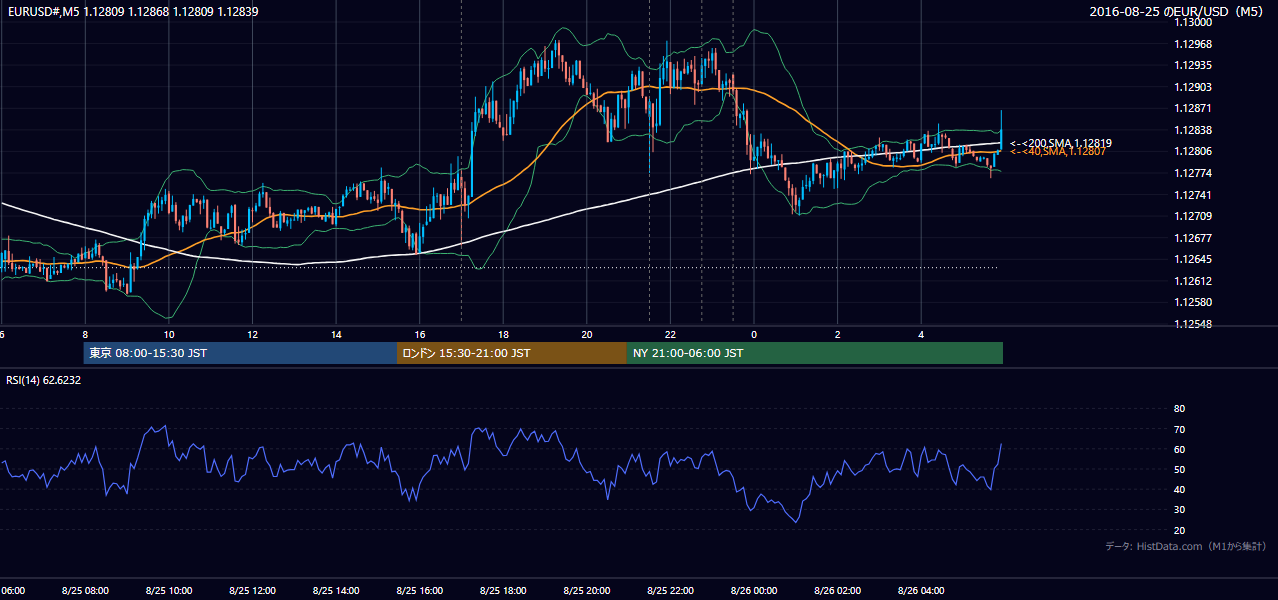Click RSI scale value 50
Viewport: 1278px width, 600px height.
point(1179,469)
